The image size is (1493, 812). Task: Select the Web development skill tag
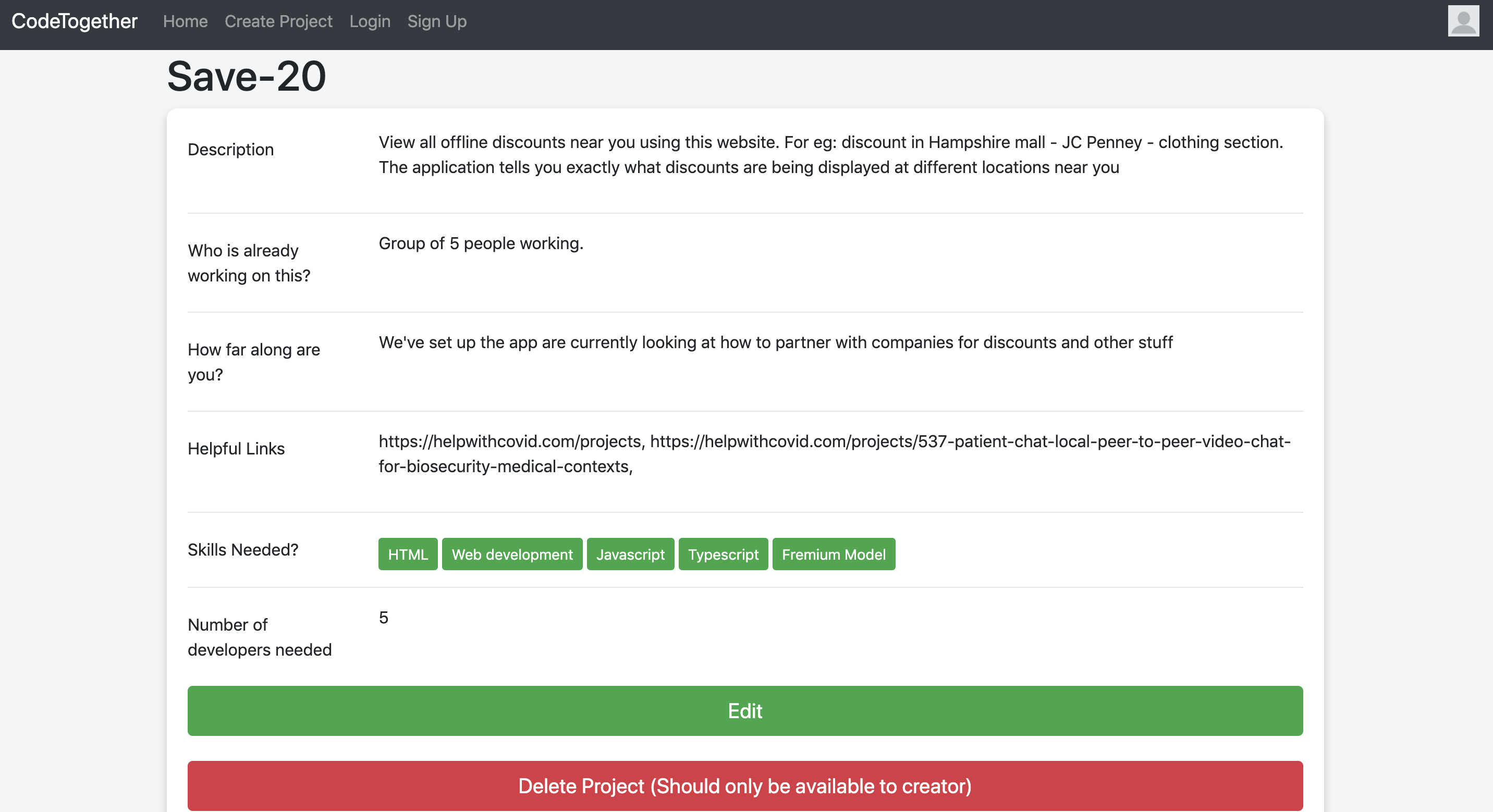pos(512,554)
